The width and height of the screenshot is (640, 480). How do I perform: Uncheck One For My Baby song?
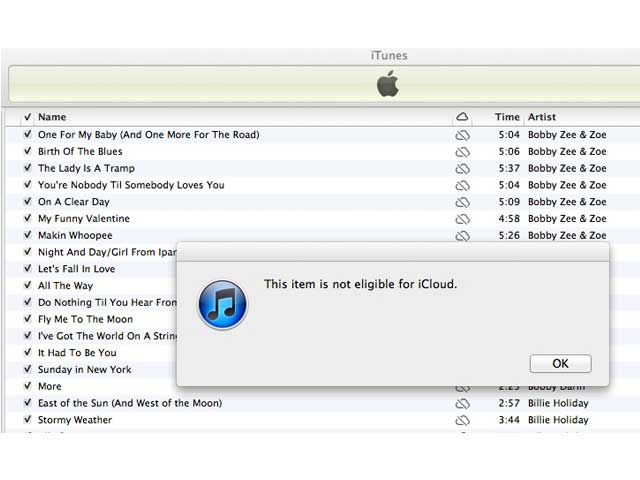pos(27,134)
